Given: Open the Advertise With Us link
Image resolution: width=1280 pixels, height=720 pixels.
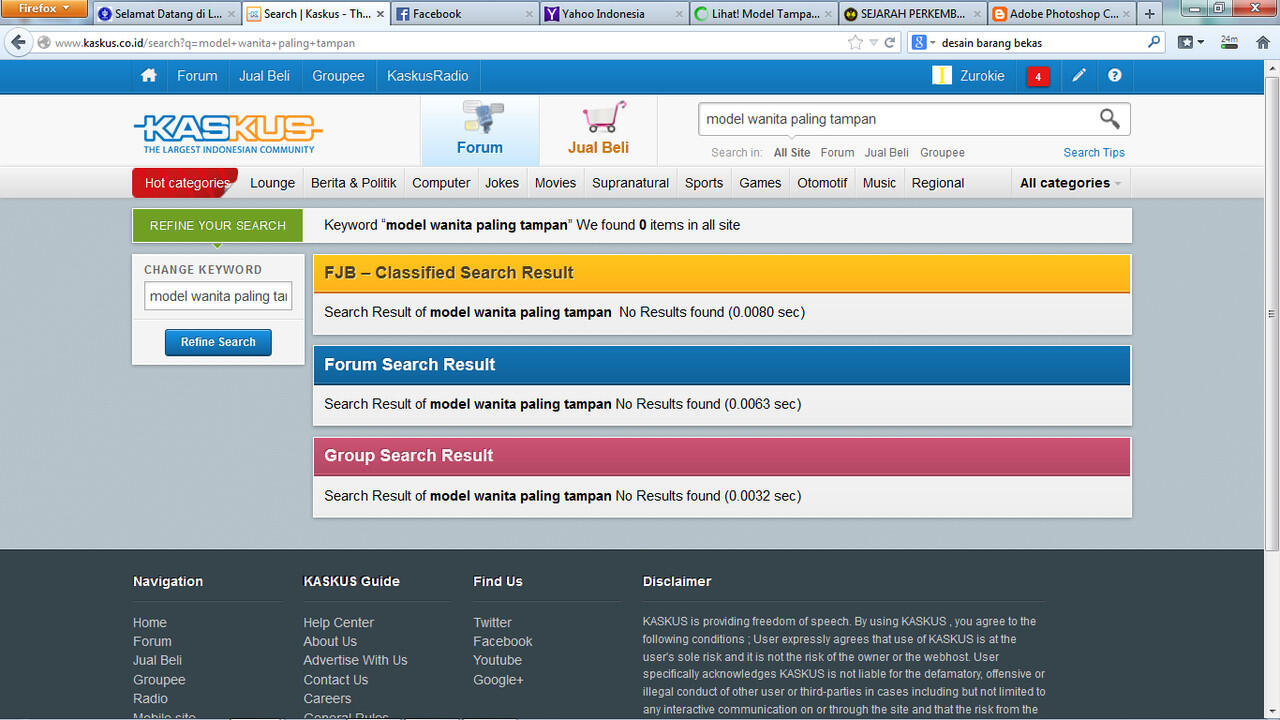Looking at the screenshot, I should click(x=355, y=660).
